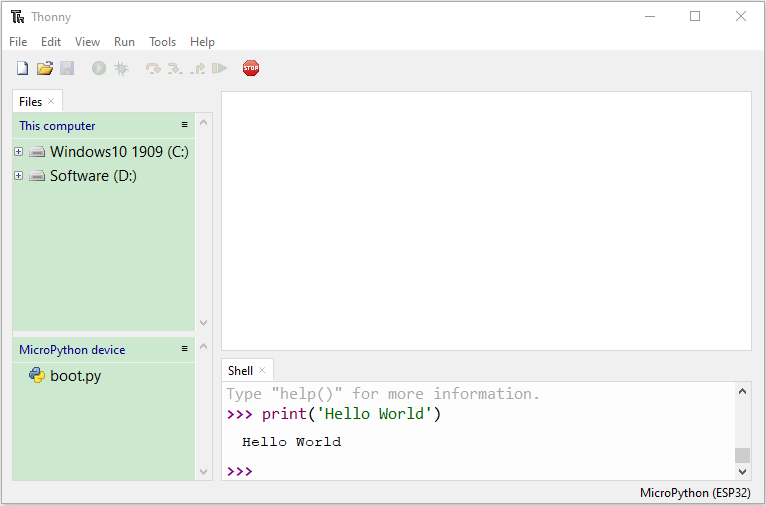Expand the Software (D:) drive node

pyautogui.click(x=19, y=175)
